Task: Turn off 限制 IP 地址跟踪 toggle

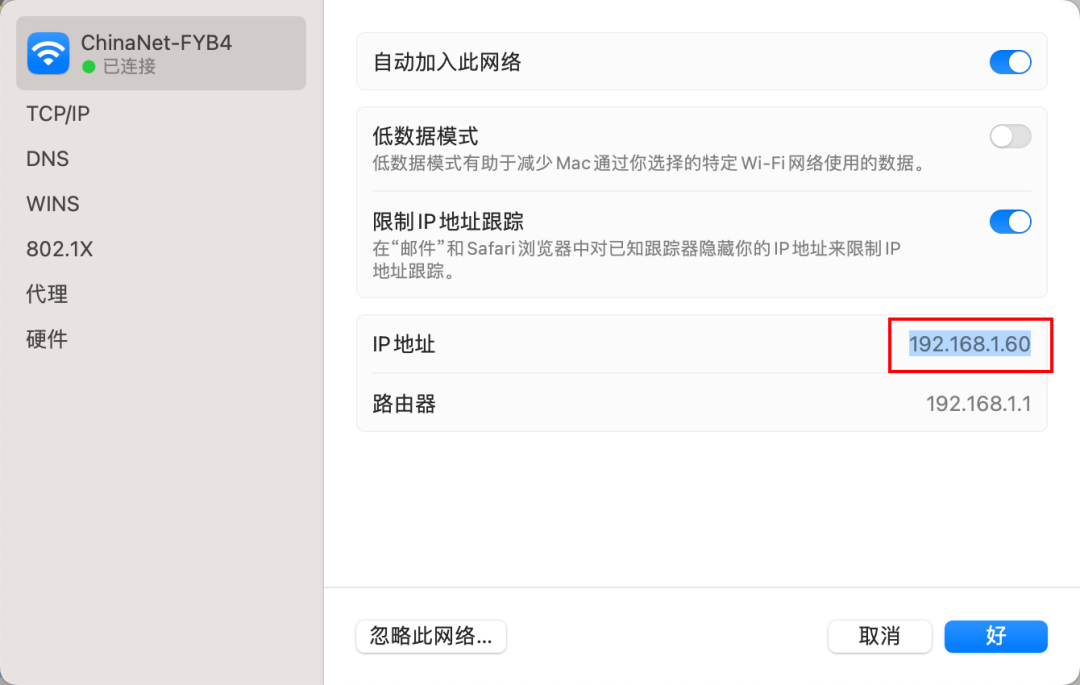Action: point(1010,222)
